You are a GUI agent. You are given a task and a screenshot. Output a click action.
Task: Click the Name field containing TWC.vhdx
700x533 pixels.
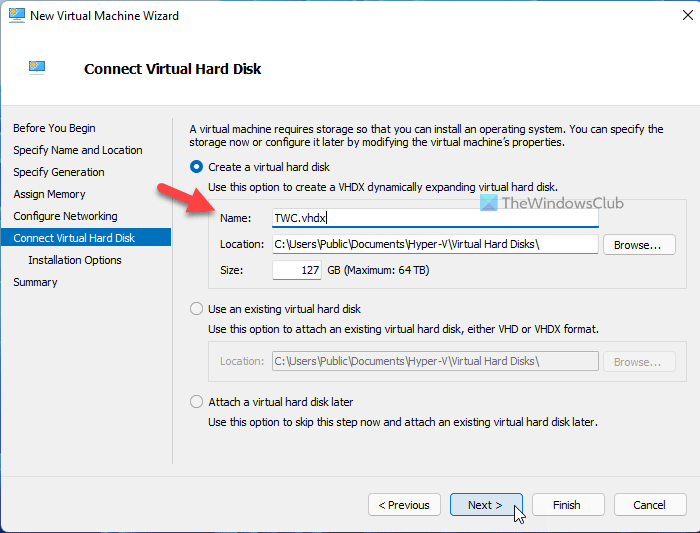click(x=434, y=218)
